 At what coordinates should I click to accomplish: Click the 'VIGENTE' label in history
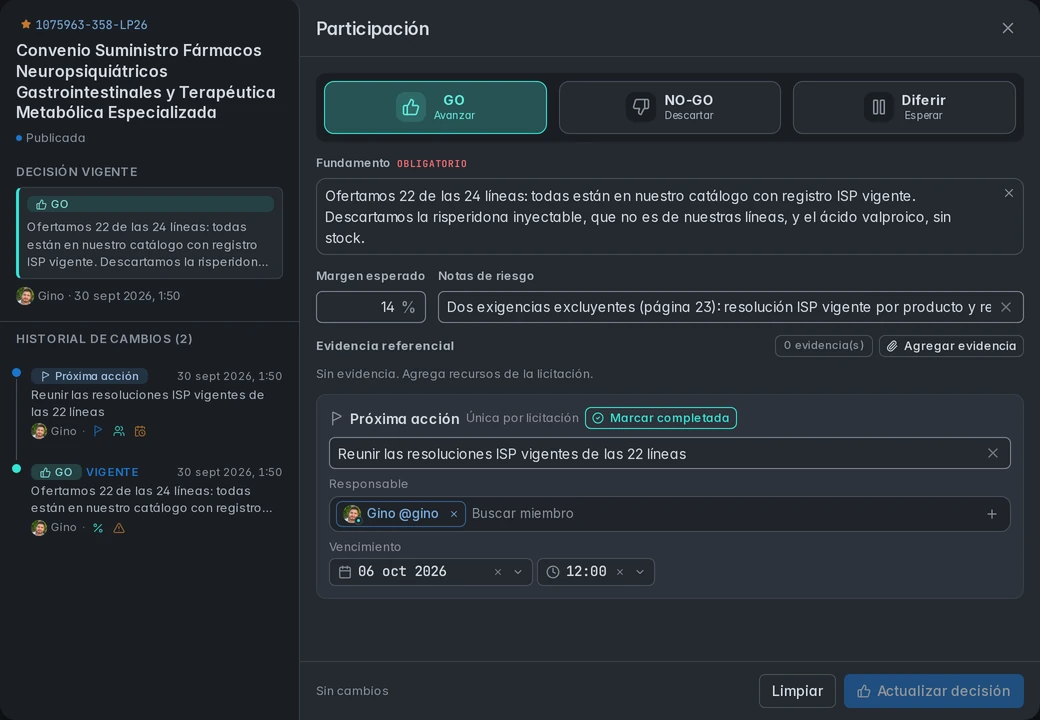tap(112, 472)
